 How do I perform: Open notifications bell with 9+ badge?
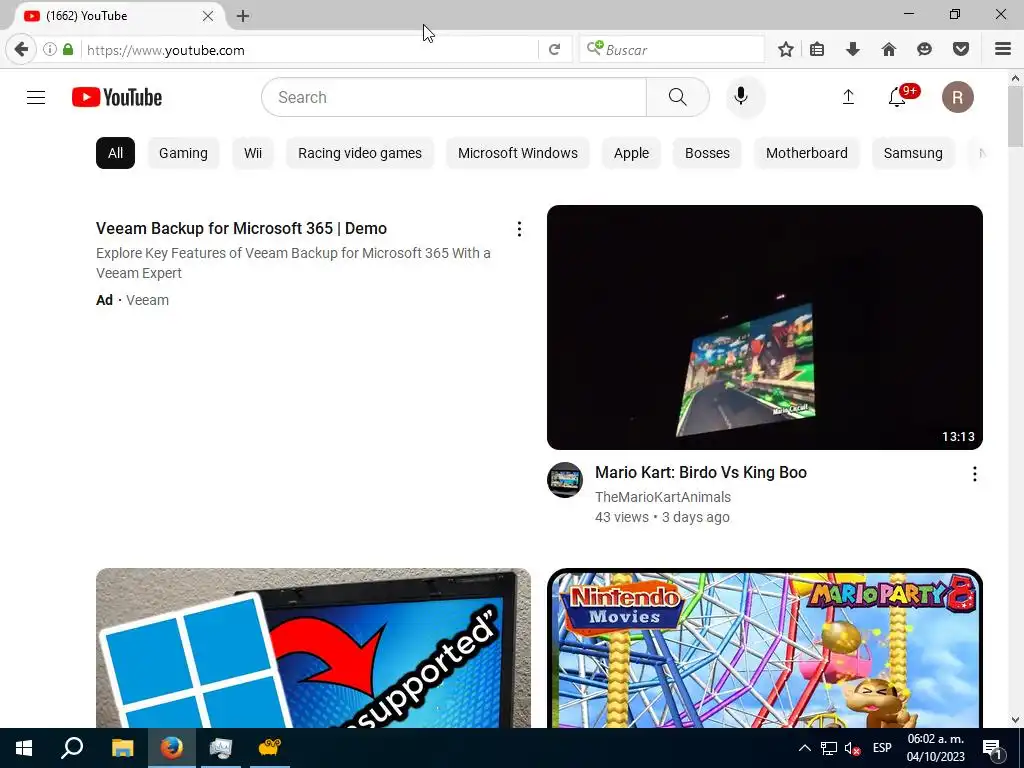pyautogui.click(x=898, y=97)
